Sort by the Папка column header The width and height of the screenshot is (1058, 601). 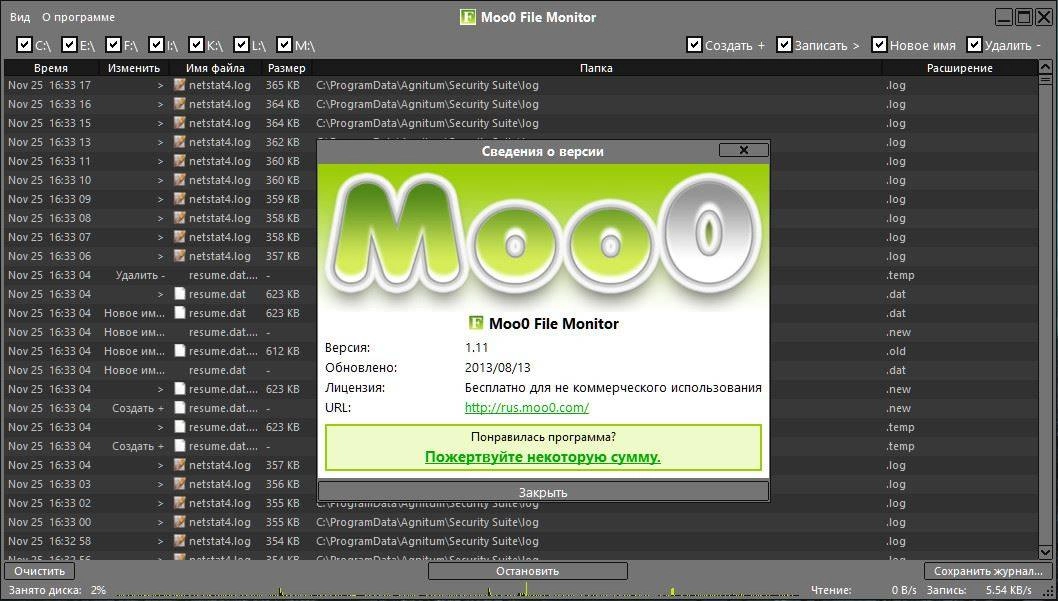(x=596, y=67)
